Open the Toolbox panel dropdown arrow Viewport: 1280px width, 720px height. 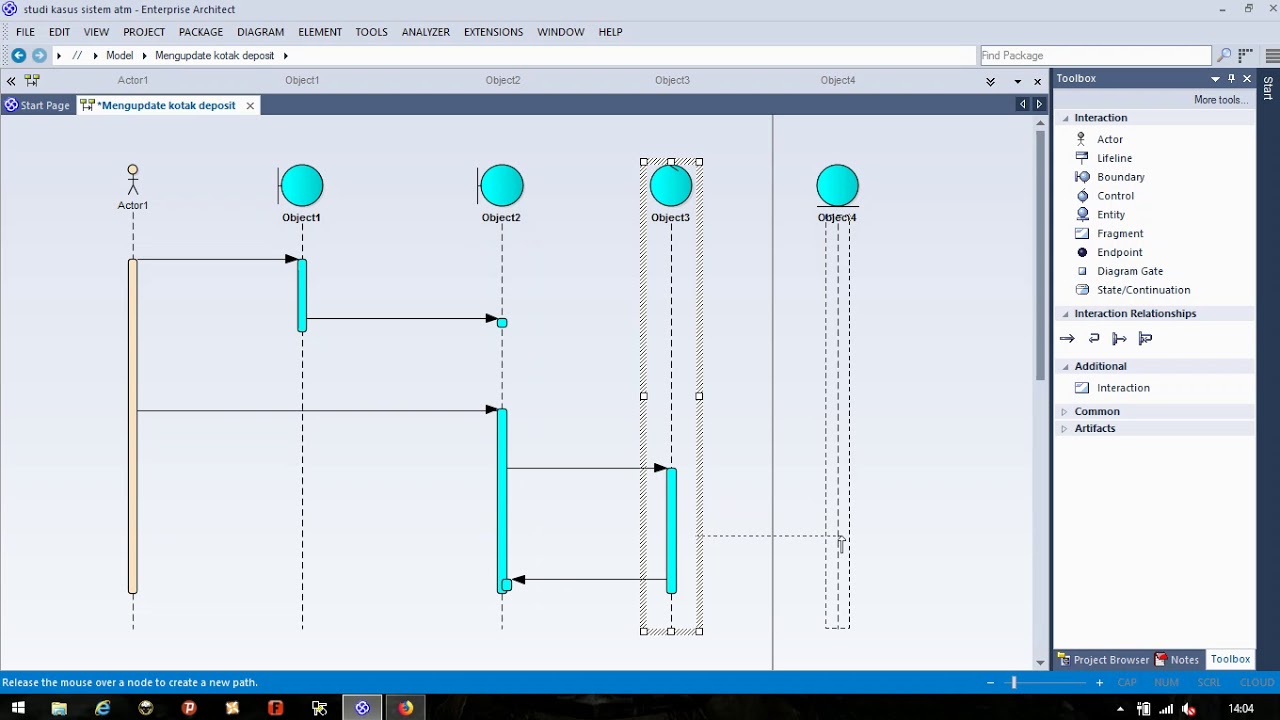1216,79
